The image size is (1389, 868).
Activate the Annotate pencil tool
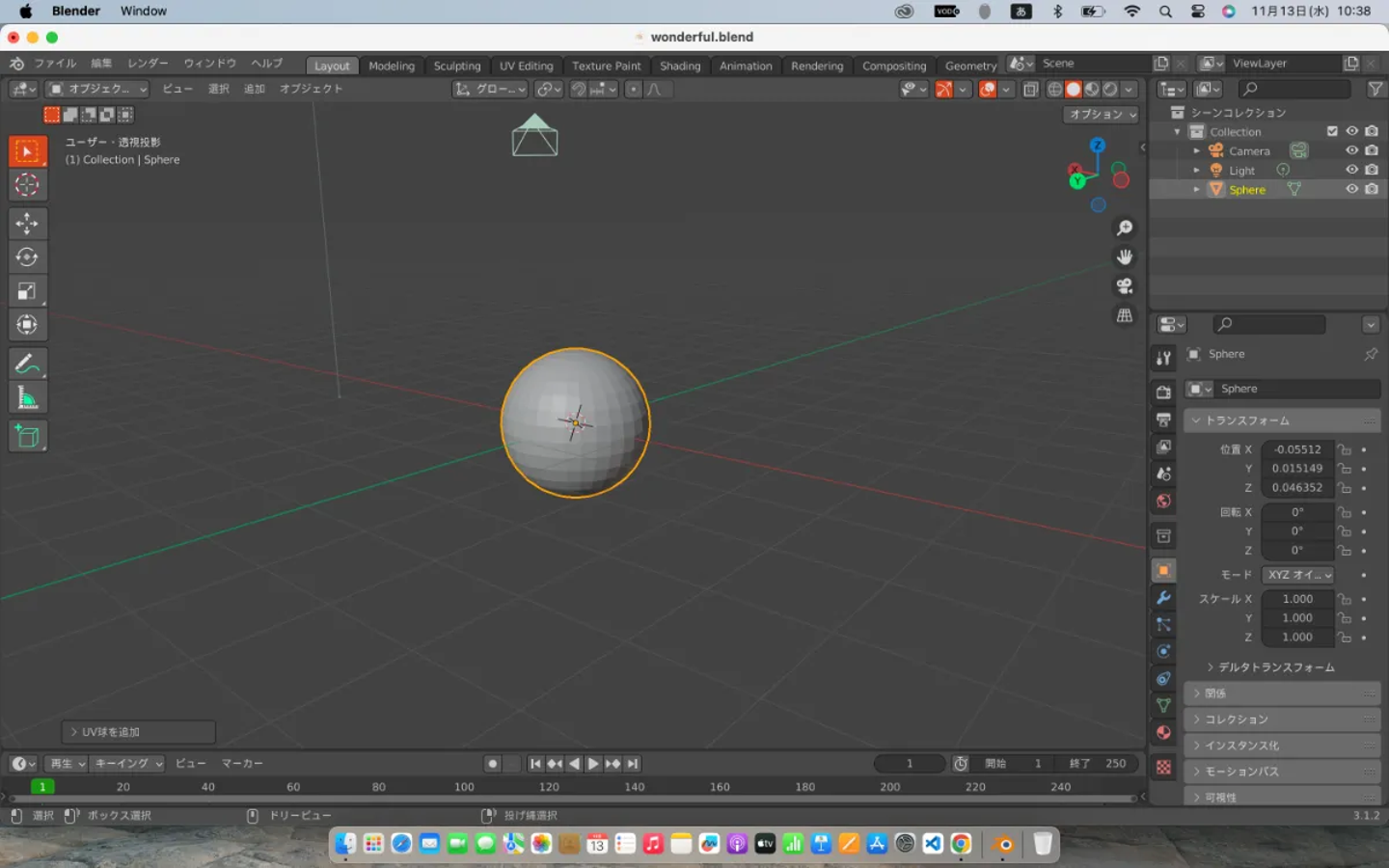(x=27, y=365)
